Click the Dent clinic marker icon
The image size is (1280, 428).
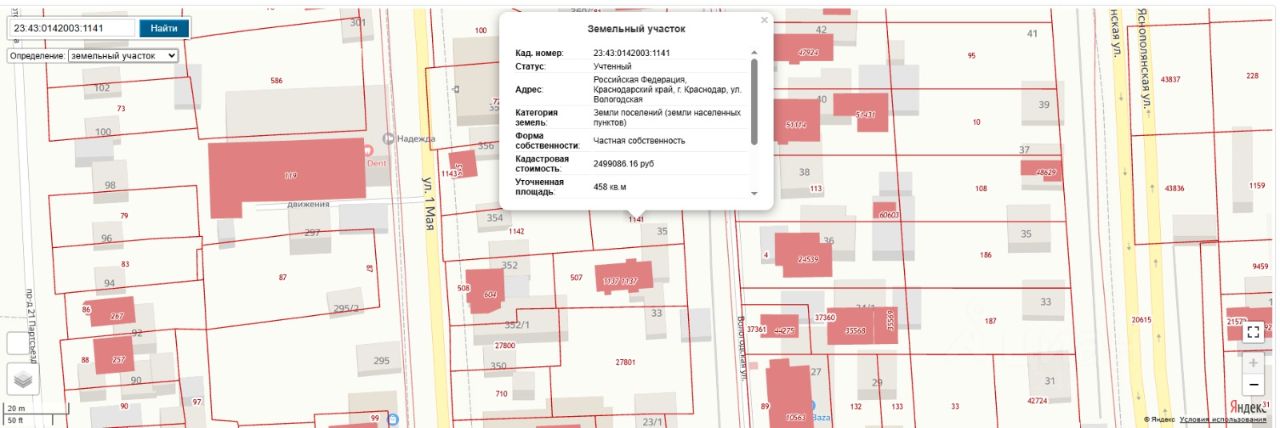[368, 151]
